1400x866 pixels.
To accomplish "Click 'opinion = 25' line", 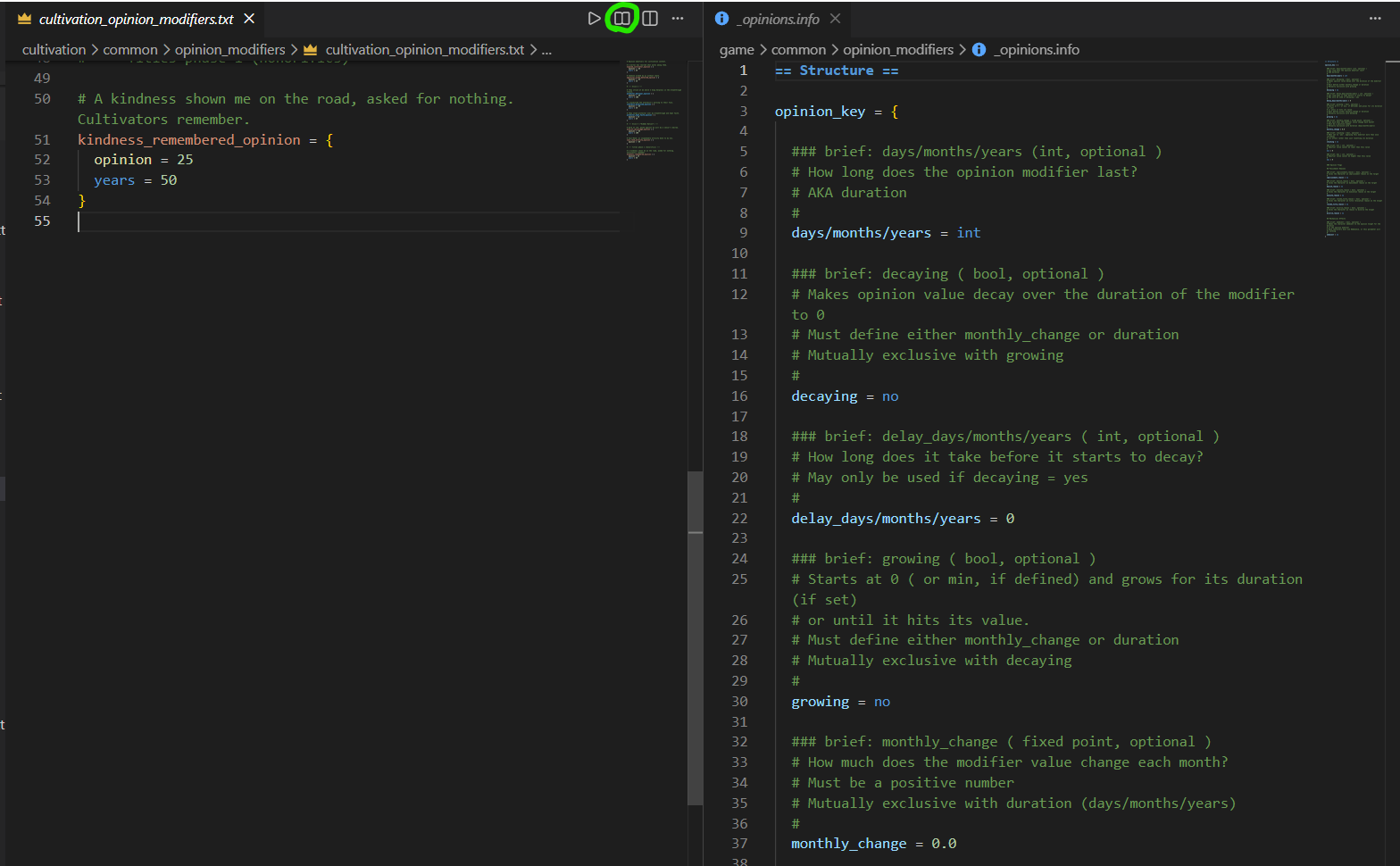I will click(x=144, y=160).
